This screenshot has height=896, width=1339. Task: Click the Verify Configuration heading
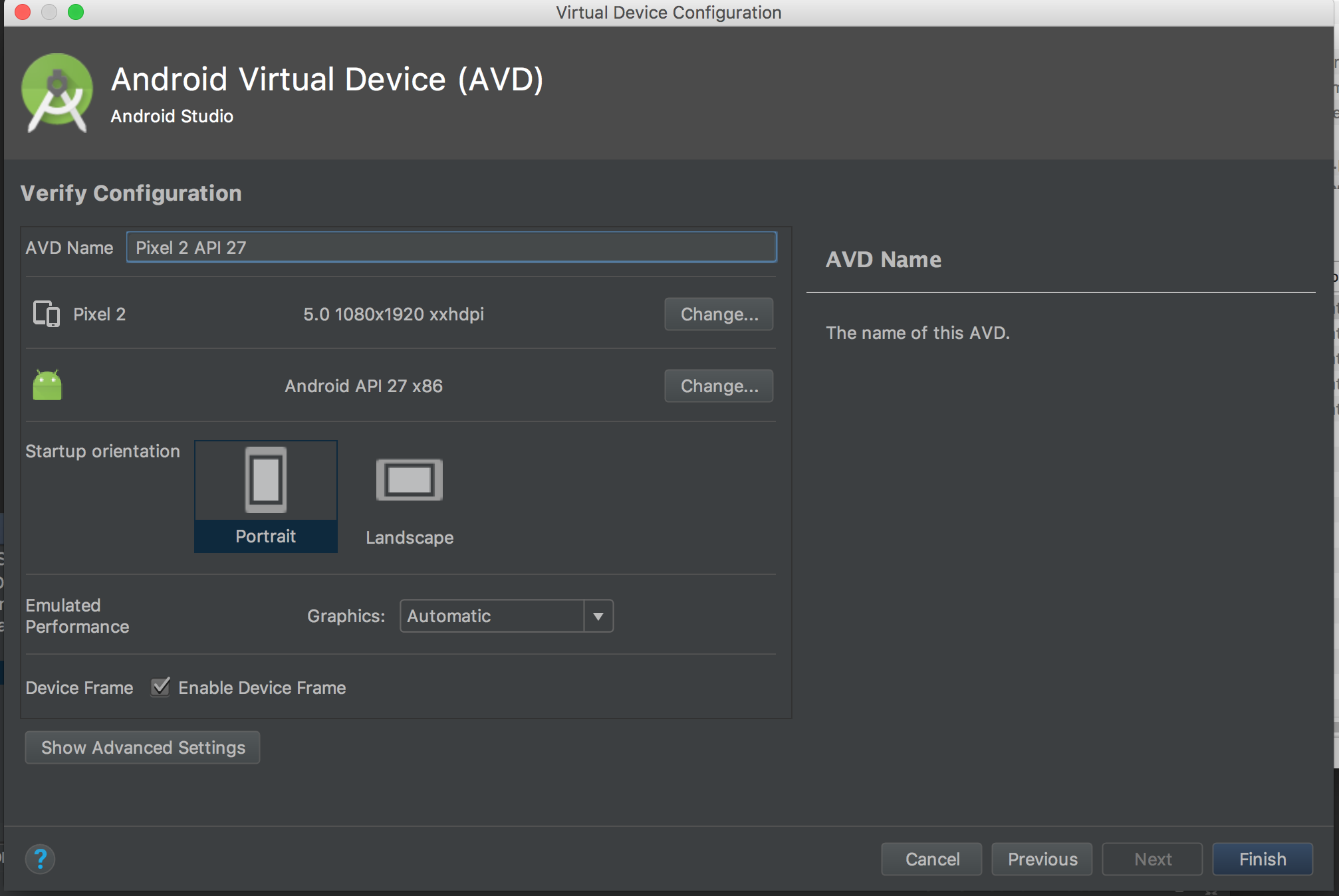pos(131,193)
